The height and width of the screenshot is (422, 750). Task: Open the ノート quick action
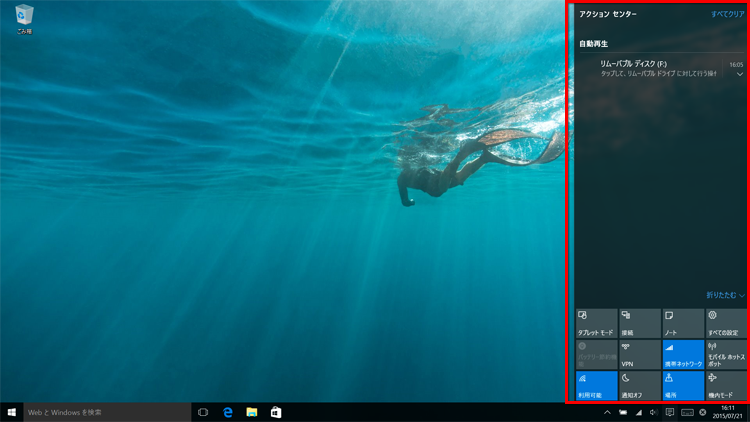click(x=683, y=323)
